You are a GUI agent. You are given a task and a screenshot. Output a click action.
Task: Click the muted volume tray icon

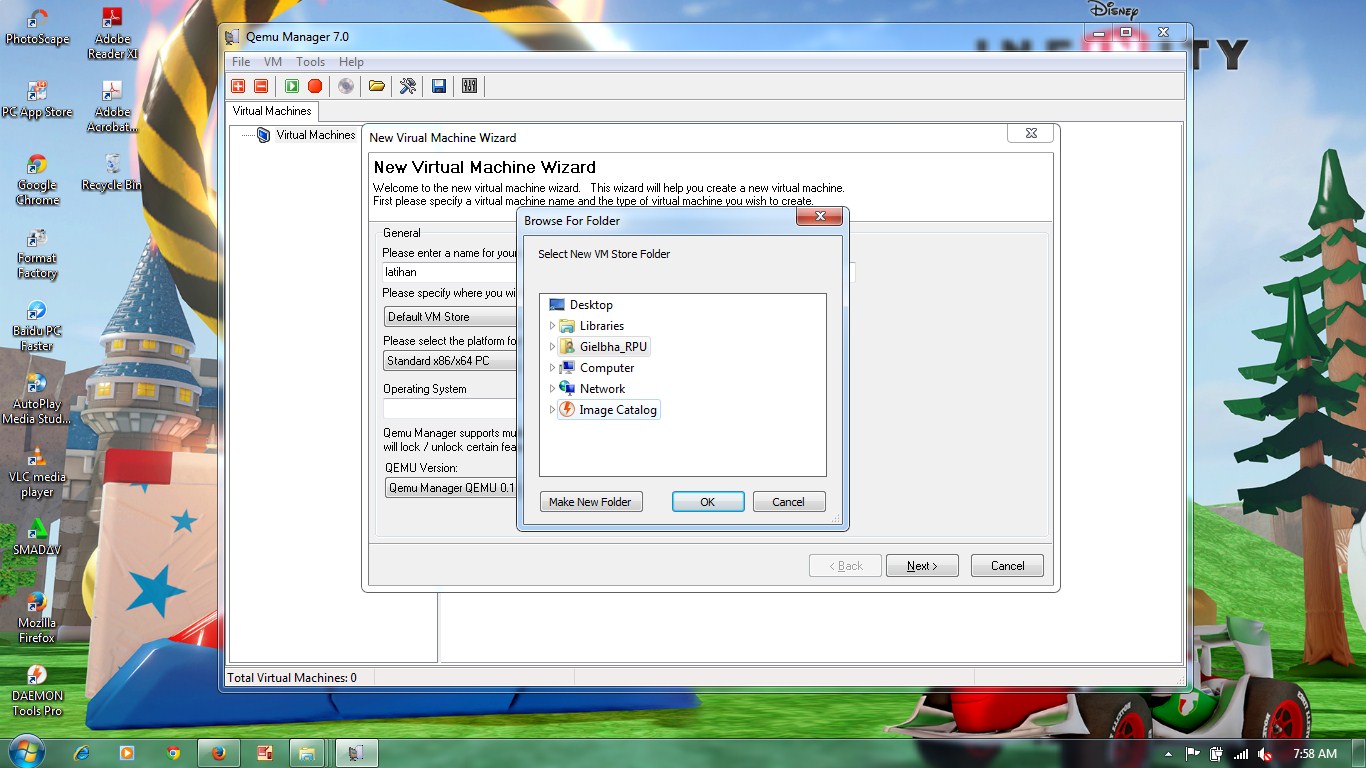pyautogui.click(x=1265, y=754)
